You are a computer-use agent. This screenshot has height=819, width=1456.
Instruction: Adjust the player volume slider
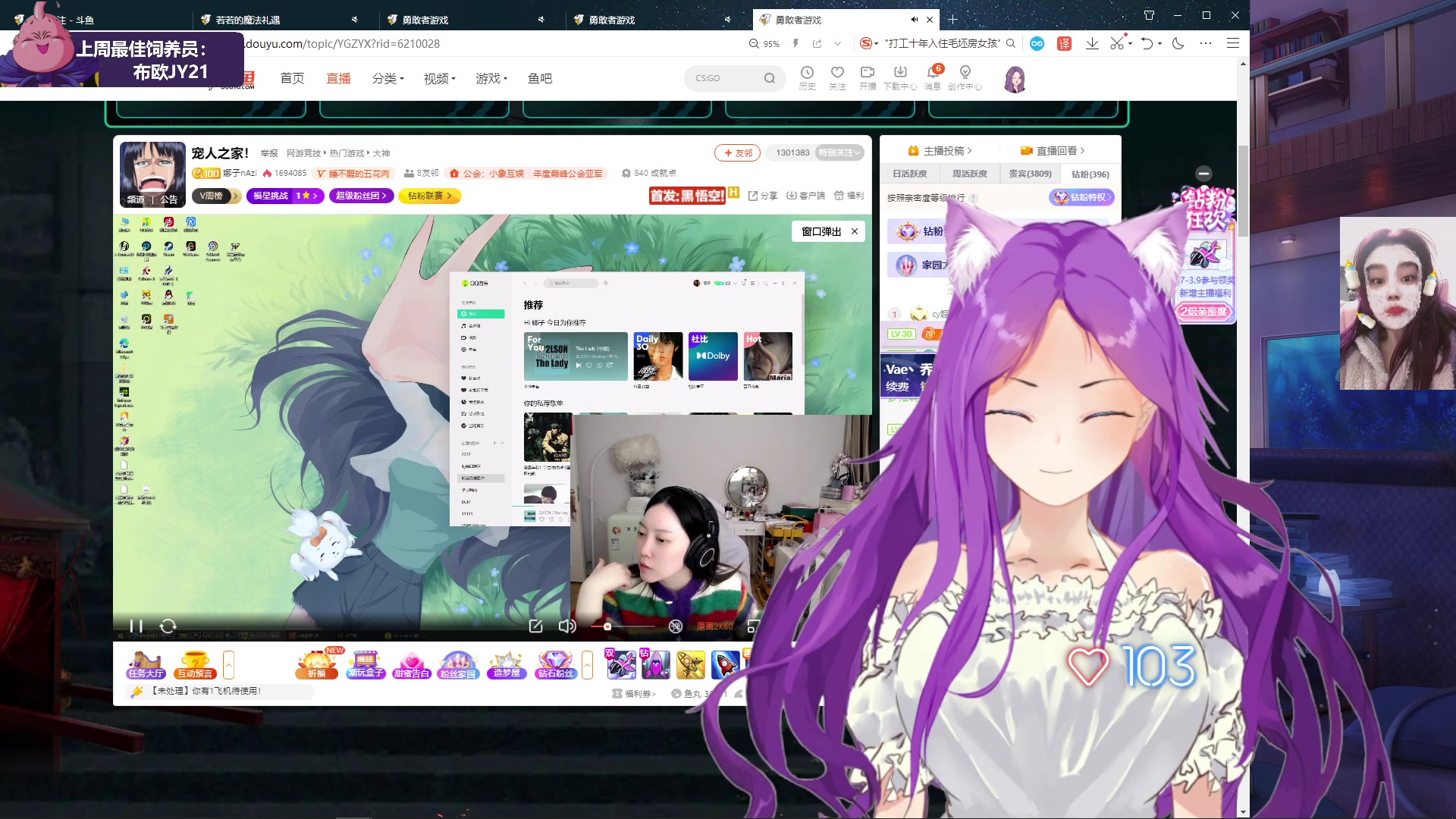coord(623,626)
